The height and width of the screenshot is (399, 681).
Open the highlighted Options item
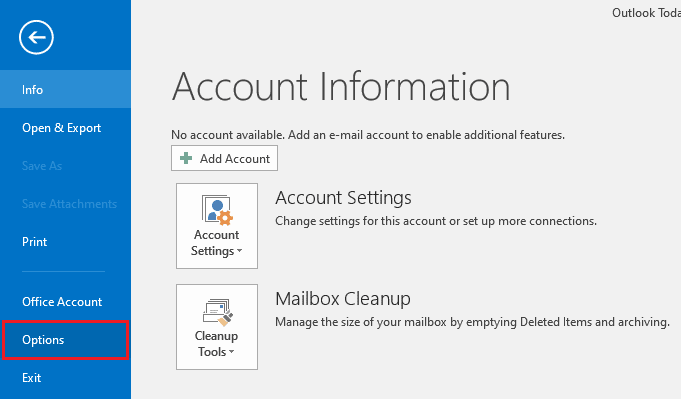click(65, 340)
